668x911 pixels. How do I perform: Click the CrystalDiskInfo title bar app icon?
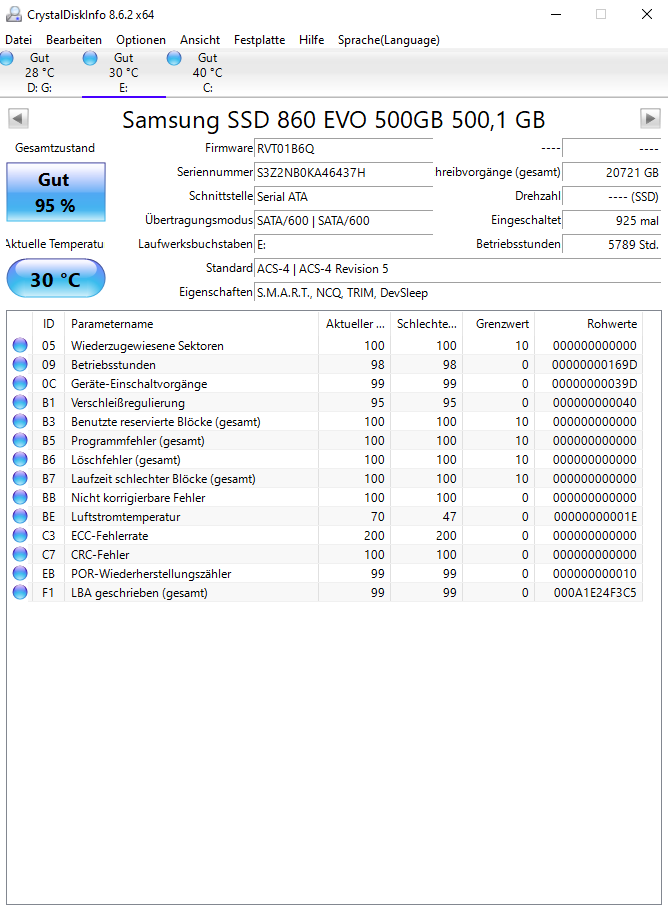tap(14, 14)
